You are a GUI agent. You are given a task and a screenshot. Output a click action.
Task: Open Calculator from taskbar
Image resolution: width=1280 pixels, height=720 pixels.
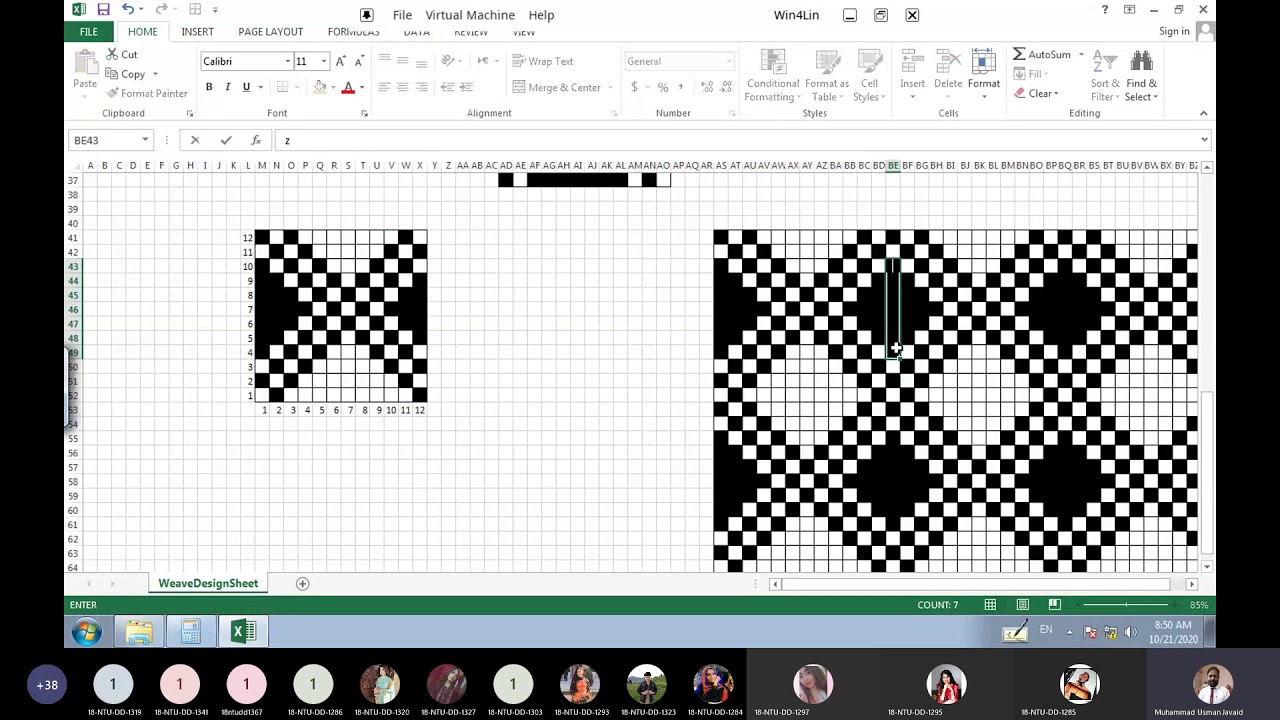point(191,632)
